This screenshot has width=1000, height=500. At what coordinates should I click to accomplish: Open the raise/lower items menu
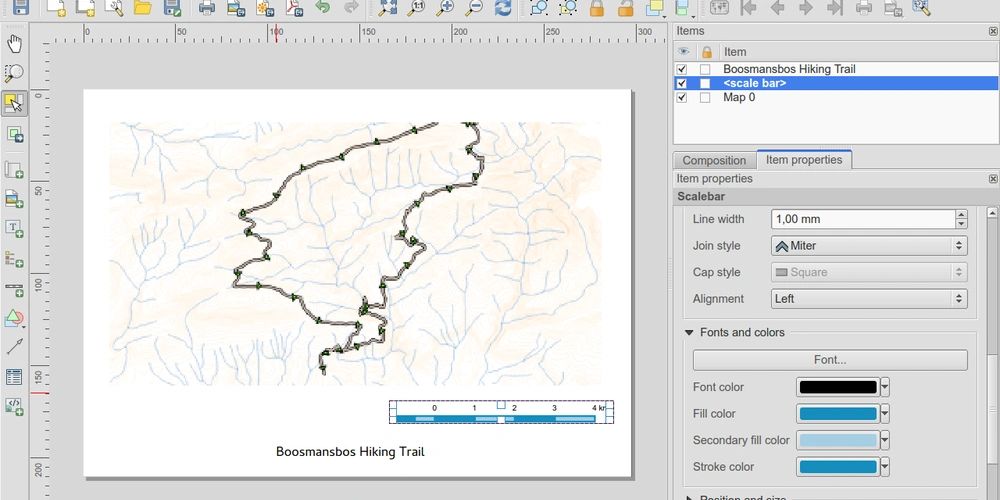[656, 7]
